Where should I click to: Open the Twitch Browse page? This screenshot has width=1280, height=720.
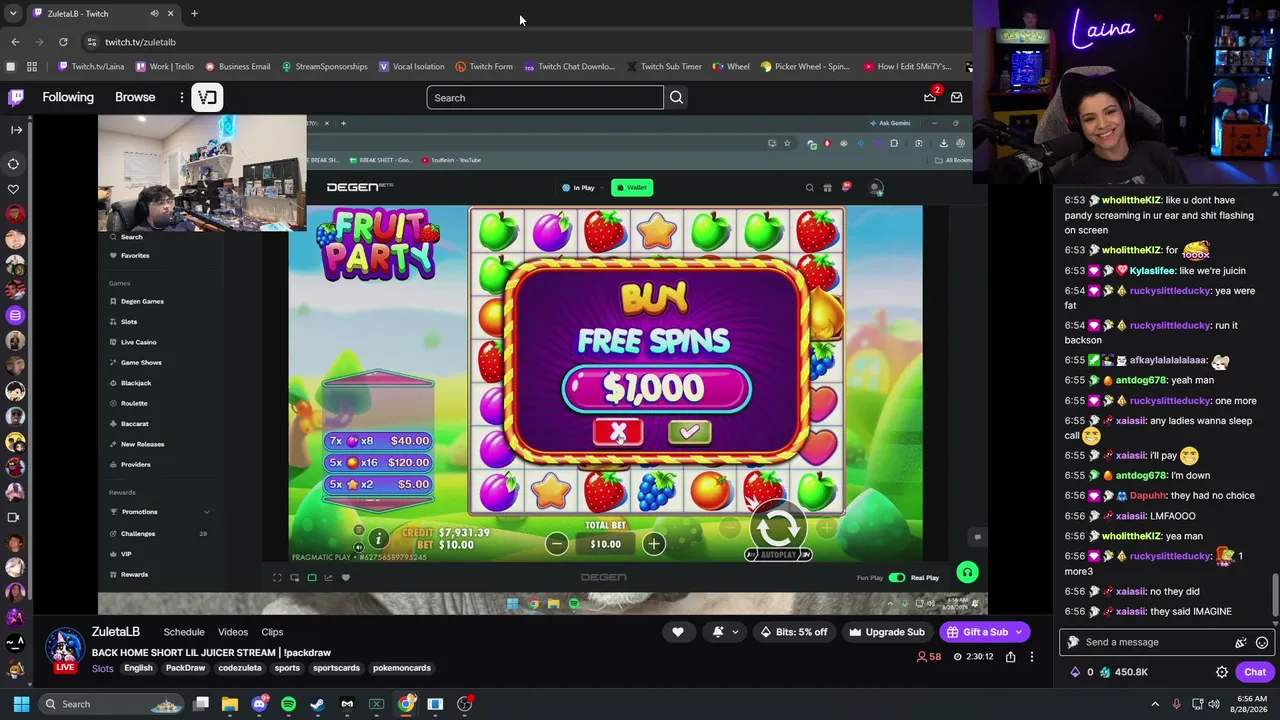point(135,97)
